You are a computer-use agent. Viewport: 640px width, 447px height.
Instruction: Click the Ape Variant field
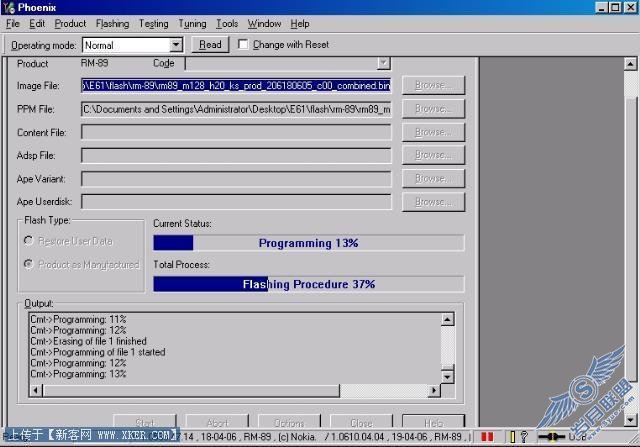236,179
